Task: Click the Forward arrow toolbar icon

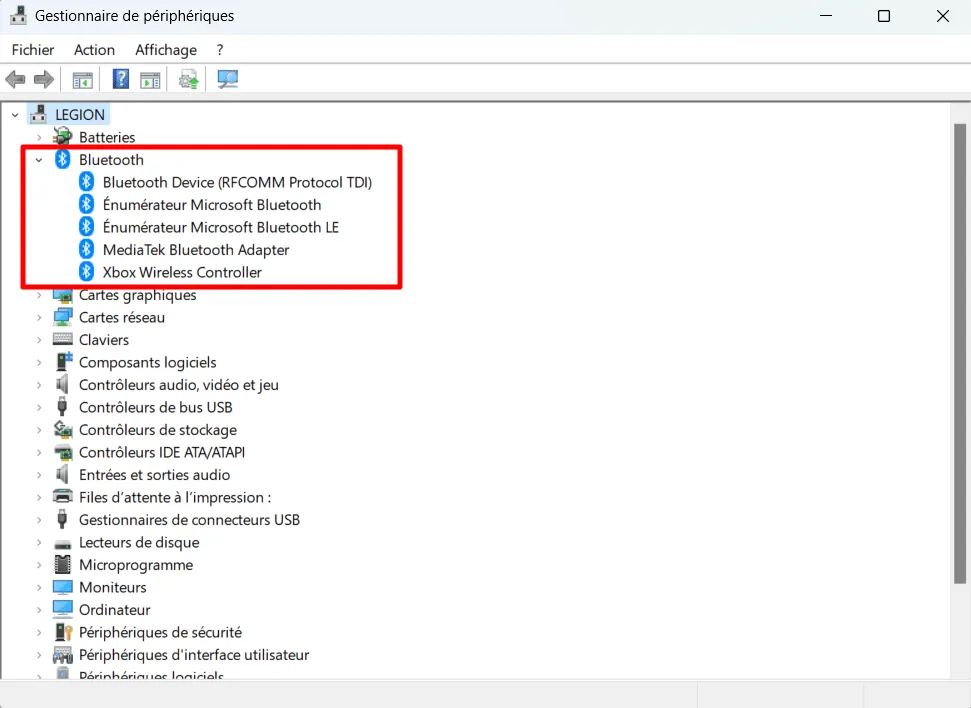Action: (x=44, y=79)
